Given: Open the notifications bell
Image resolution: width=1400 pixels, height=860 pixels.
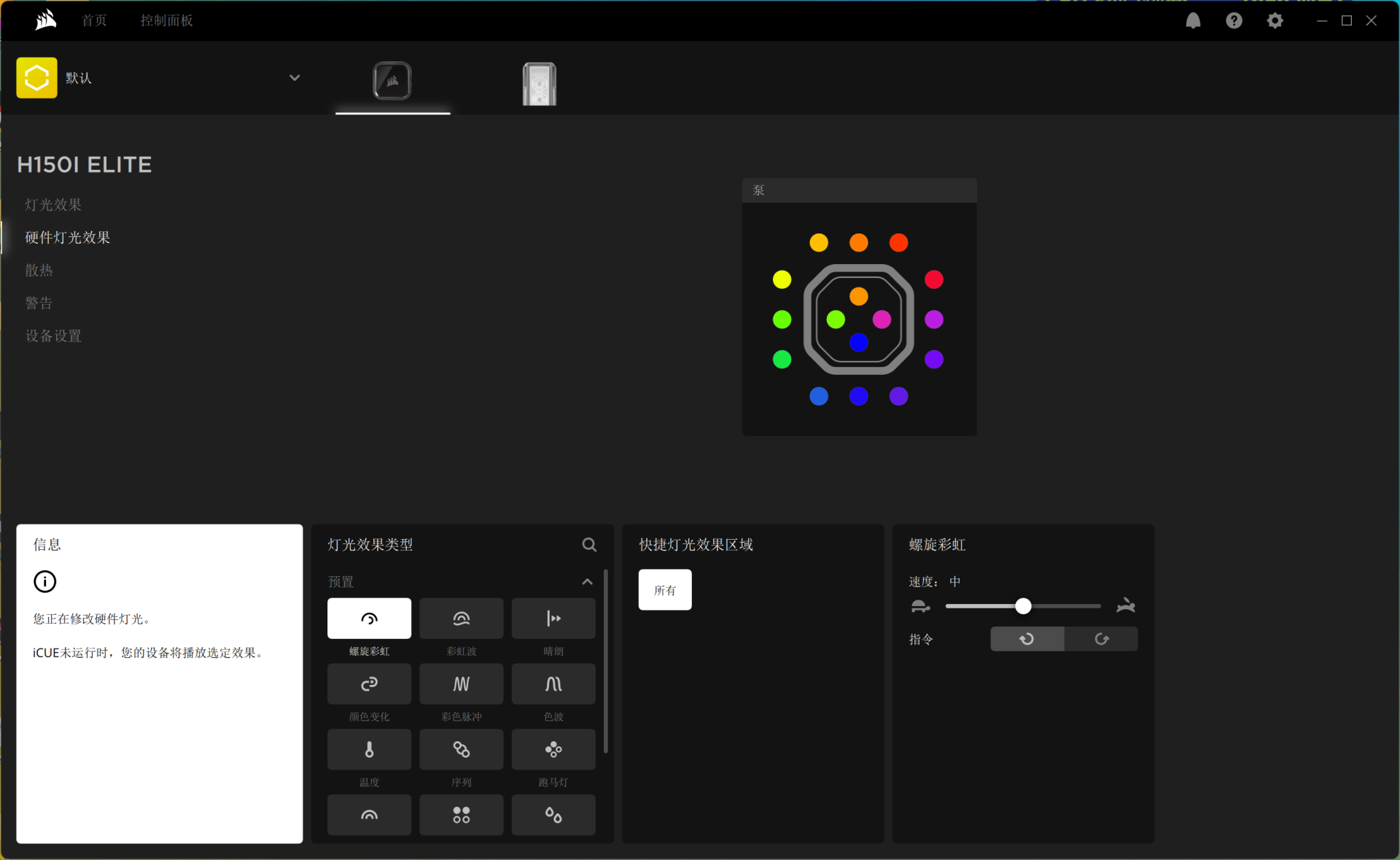Looking at the screenshot, I should coord(1193,20).
